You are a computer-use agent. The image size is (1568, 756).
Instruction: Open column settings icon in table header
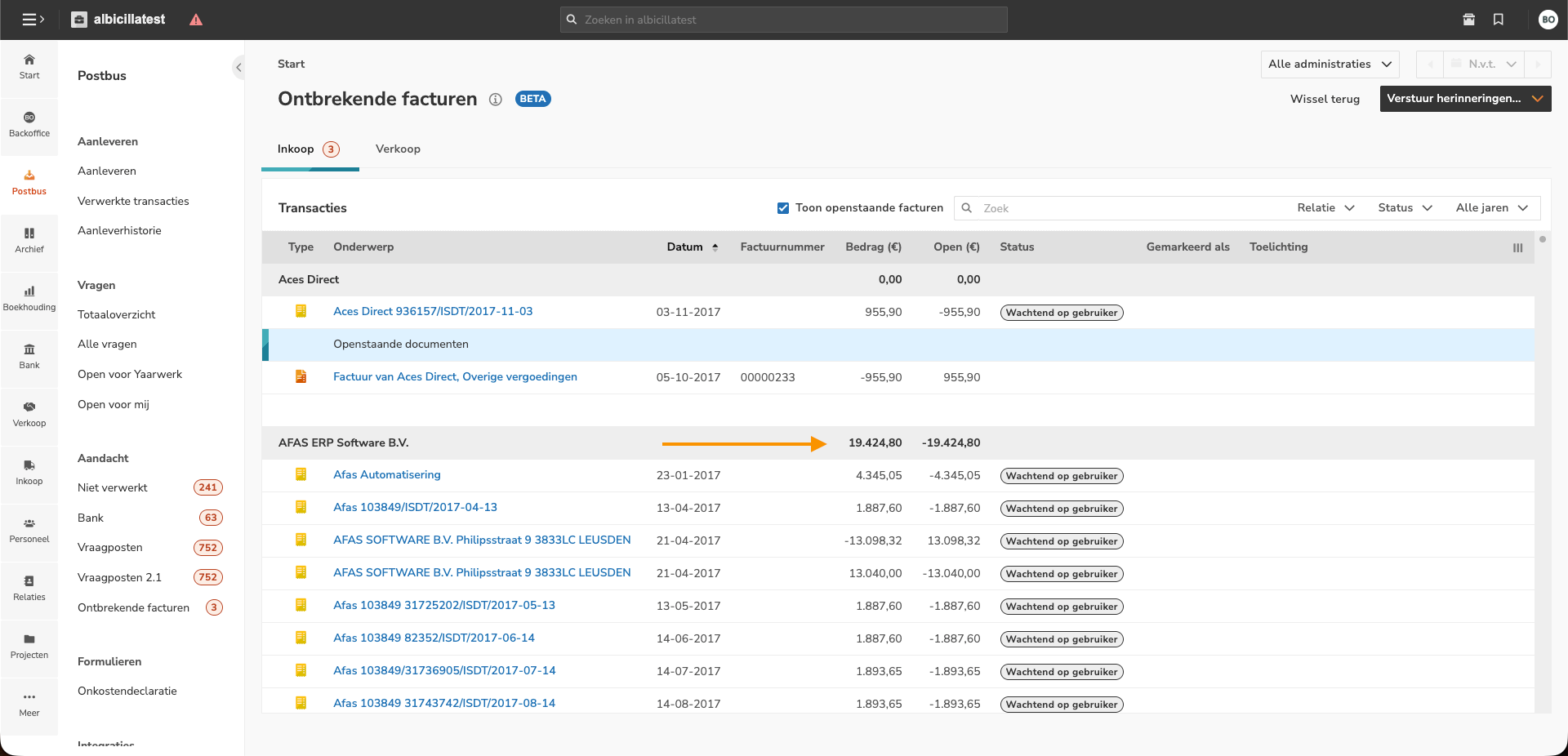coord(1517,247)
